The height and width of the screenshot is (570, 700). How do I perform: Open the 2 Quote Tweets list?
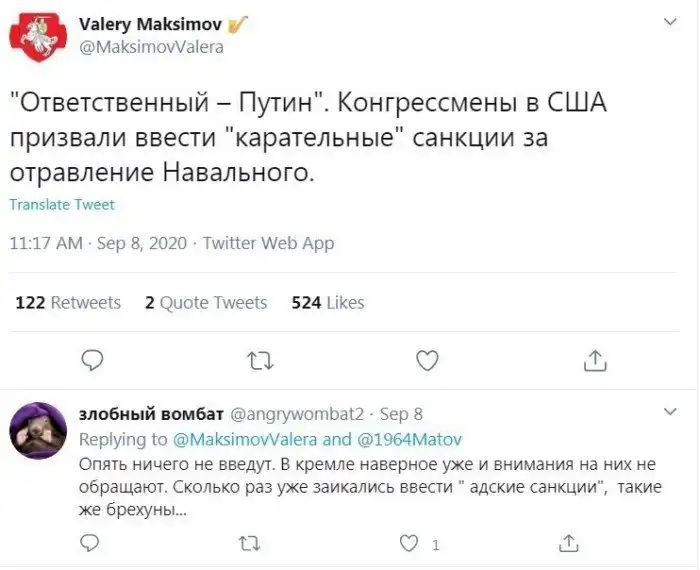(206, 302)
